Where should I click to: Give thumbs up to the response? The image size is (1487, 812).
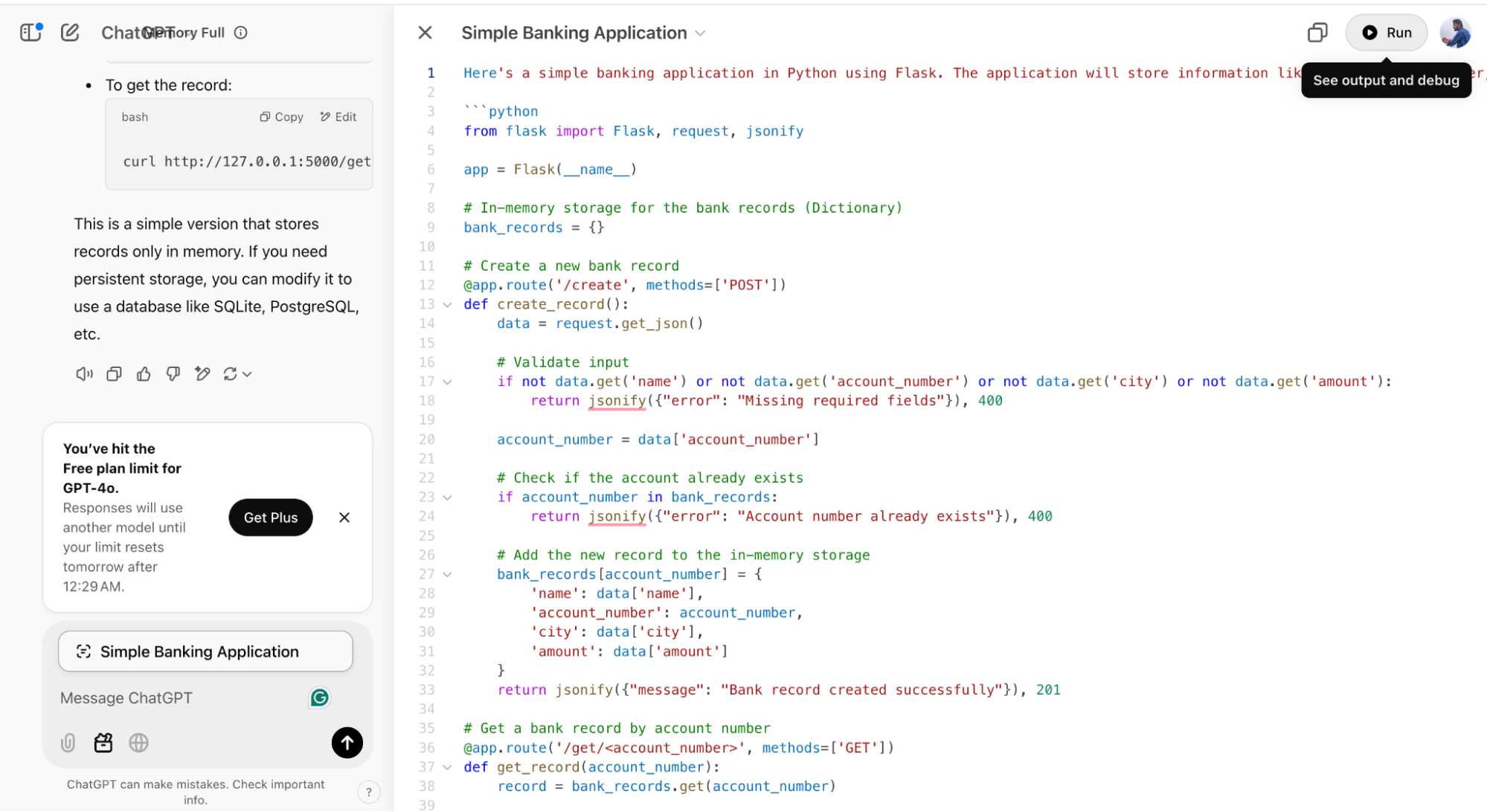point(144,374)
